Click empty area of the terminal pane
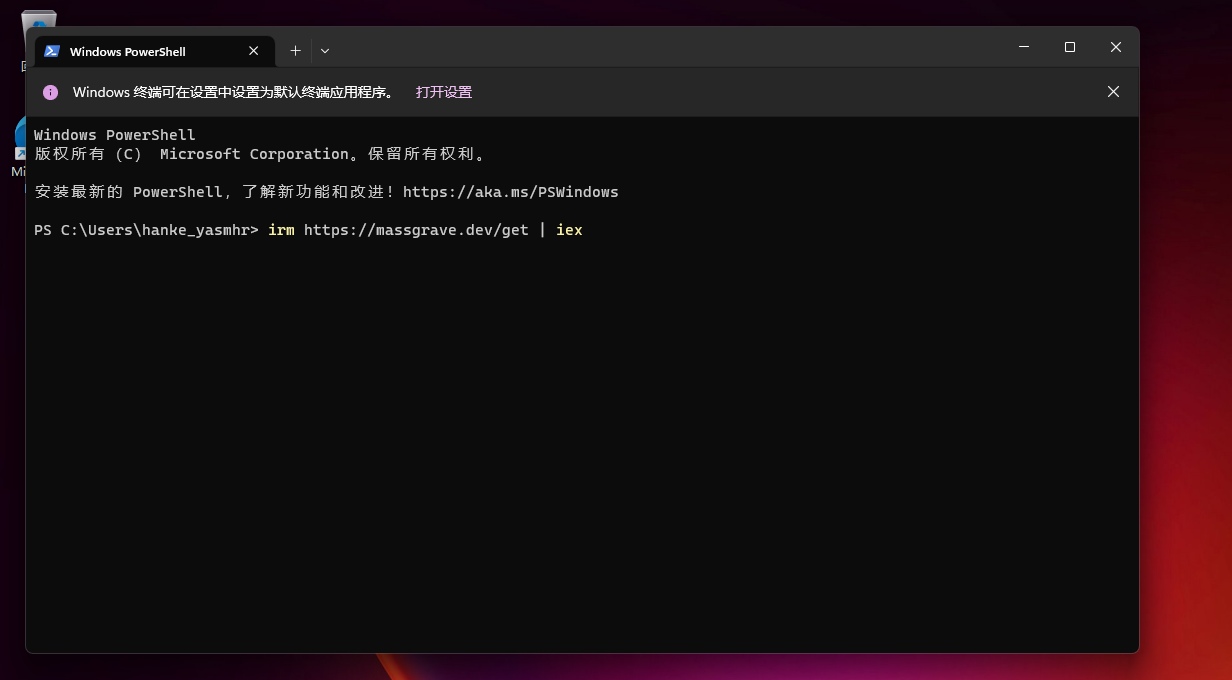The width and height of the screenshot is (1232, 680). pyautogui.click(x=580, y=450)
